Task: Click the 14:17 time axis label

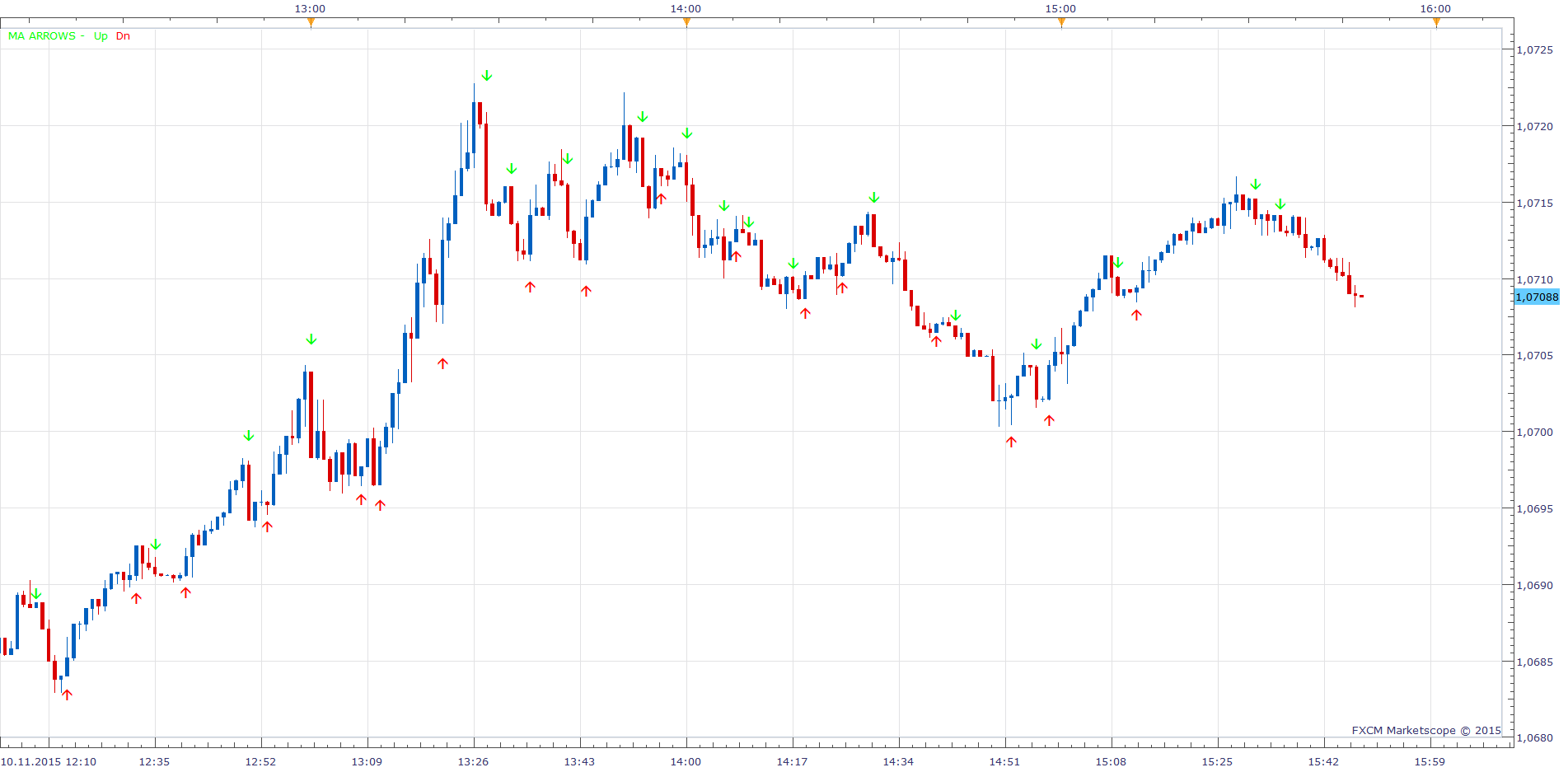Action: coord(792,761)
